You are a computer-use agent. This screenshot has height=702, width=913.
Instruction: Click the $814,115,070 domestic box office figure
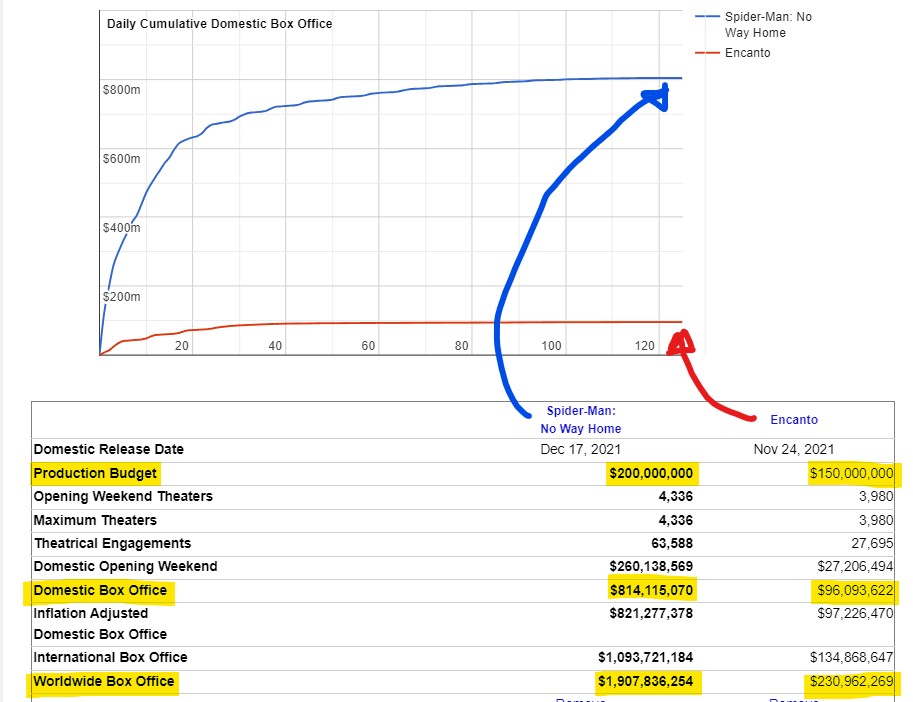(x=650, y=591)
